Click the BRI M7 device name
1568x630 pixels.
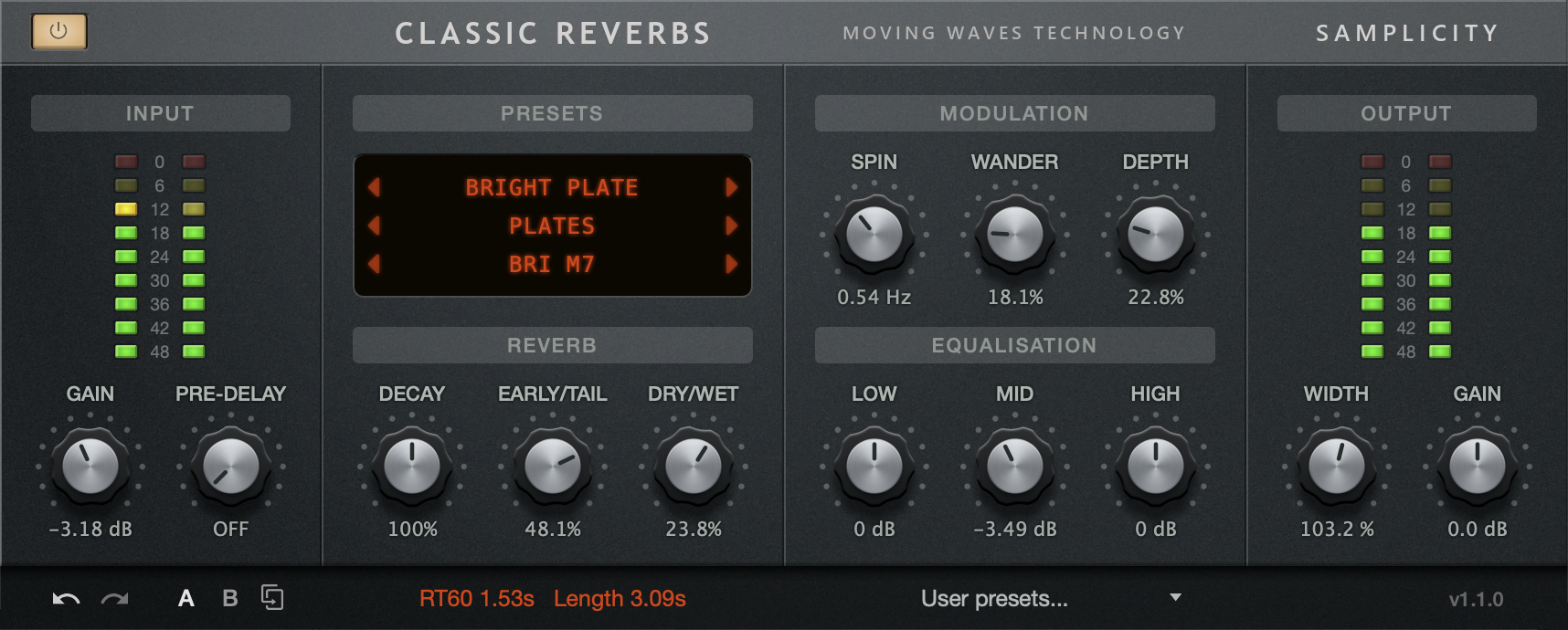tap(552, 264)
